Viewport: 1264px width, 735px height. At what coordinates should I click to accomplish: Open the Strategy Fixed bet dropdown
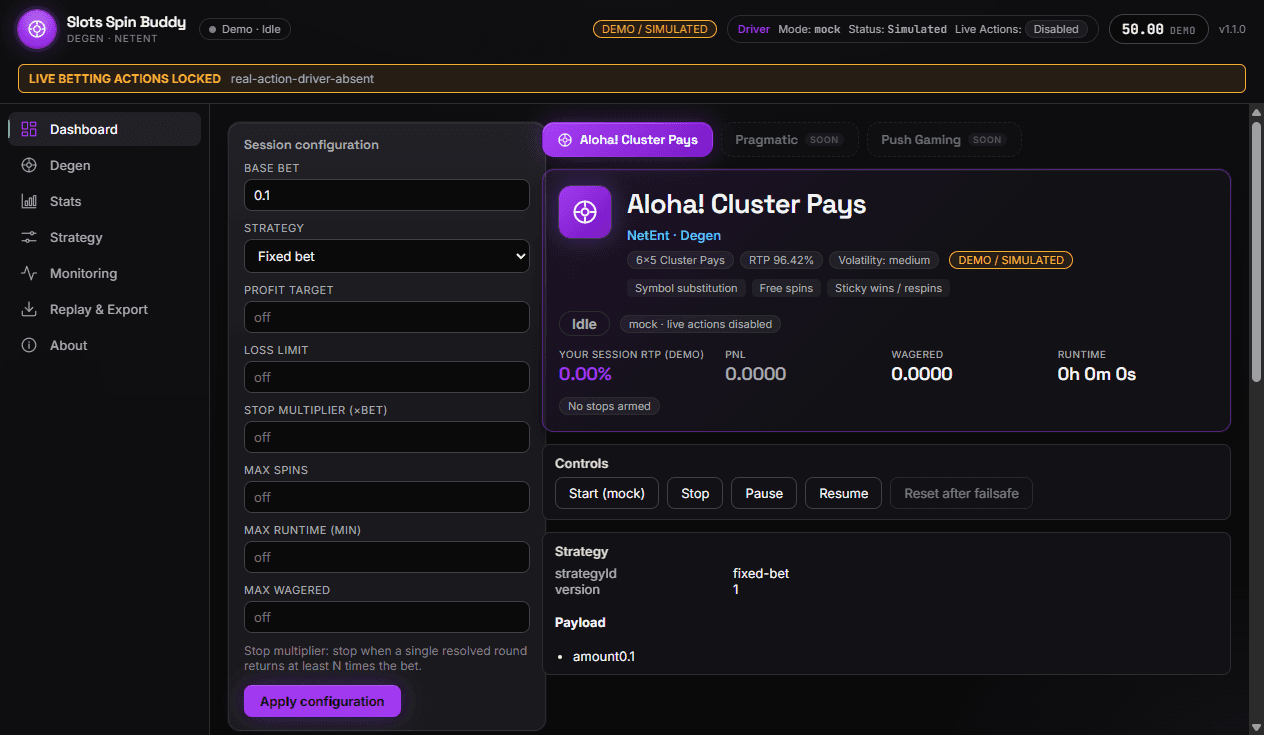pos(387,256)
